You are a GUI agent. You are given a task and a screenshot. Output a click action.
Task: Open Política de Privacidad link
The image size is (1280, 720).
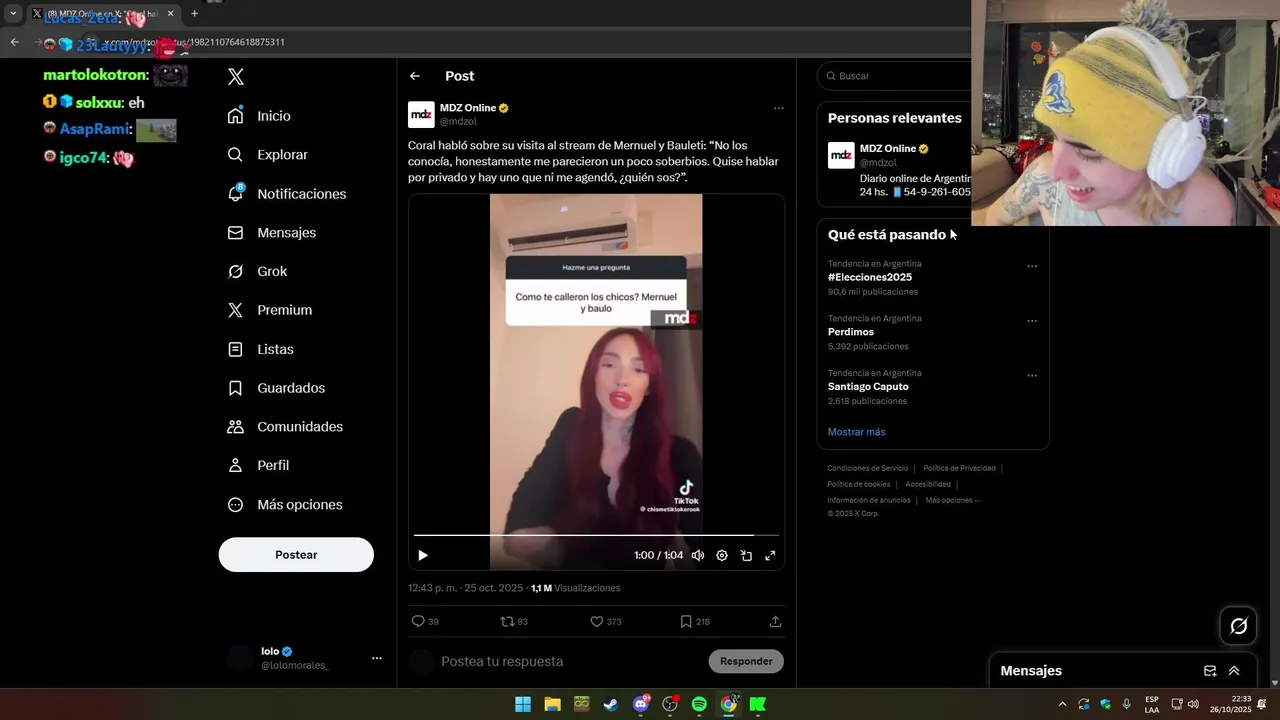click(959, 468)
